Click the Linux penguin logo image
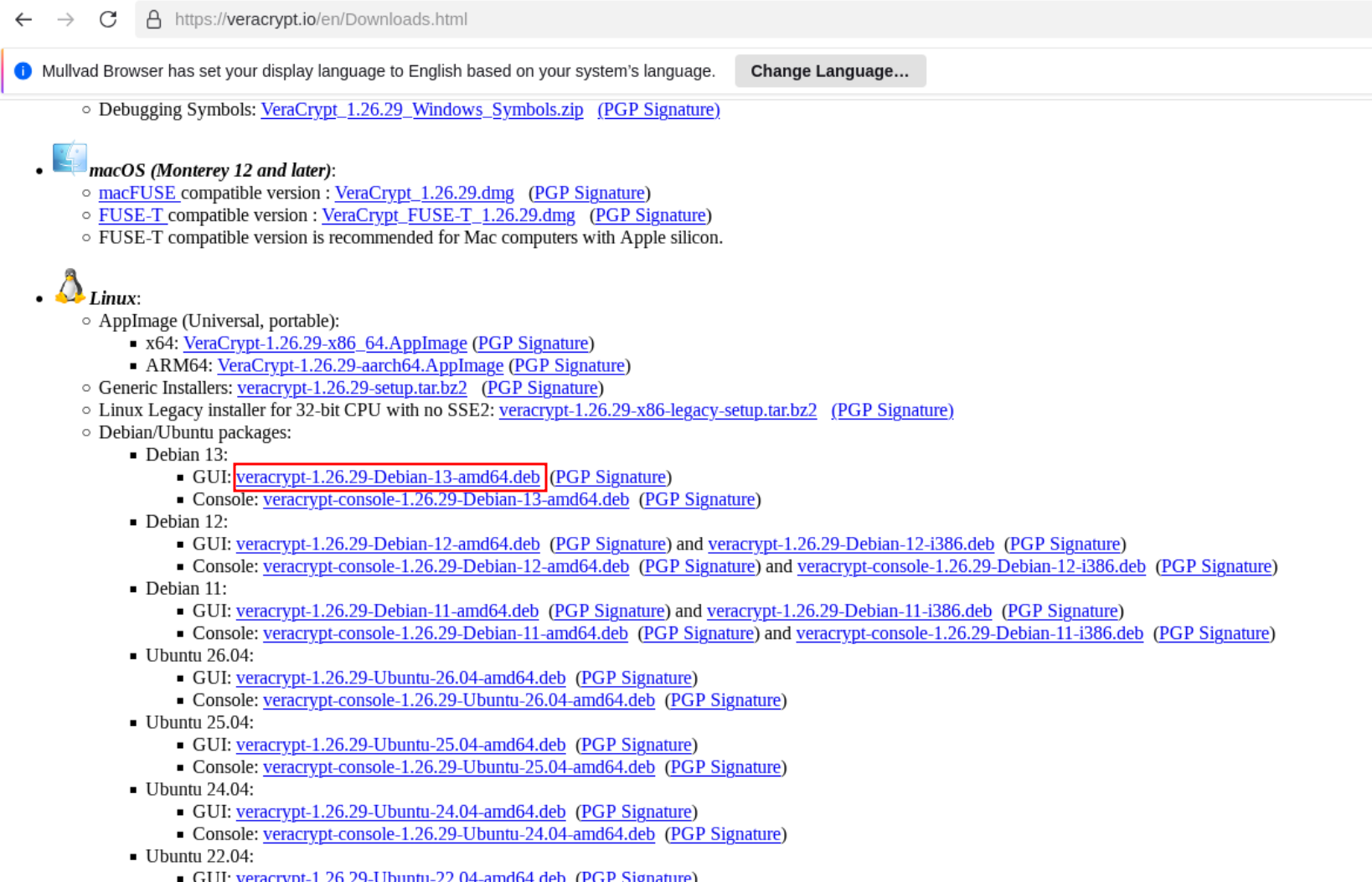Screen dimensions: 1372x882 pos(70,286)
